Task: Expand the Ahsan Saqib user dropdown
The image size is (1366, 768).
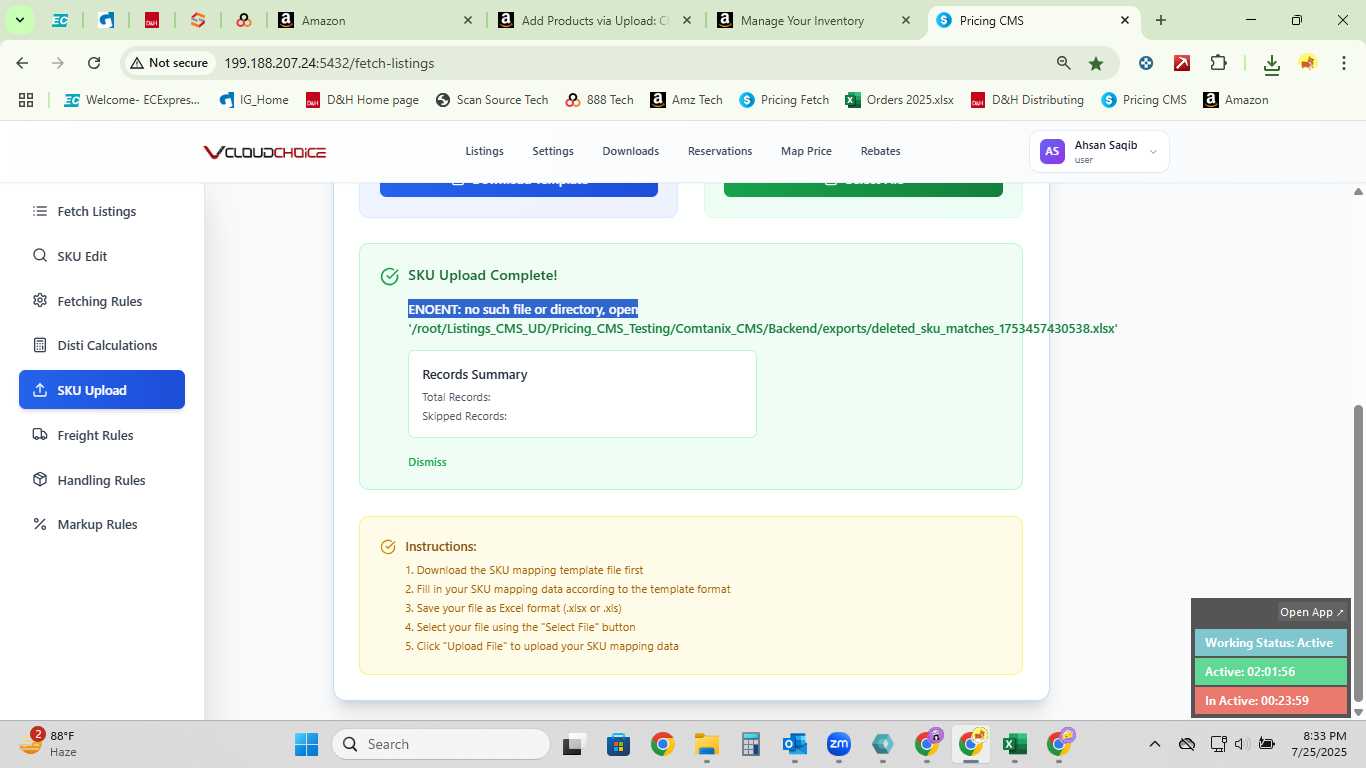Action: pos(1099,152)
